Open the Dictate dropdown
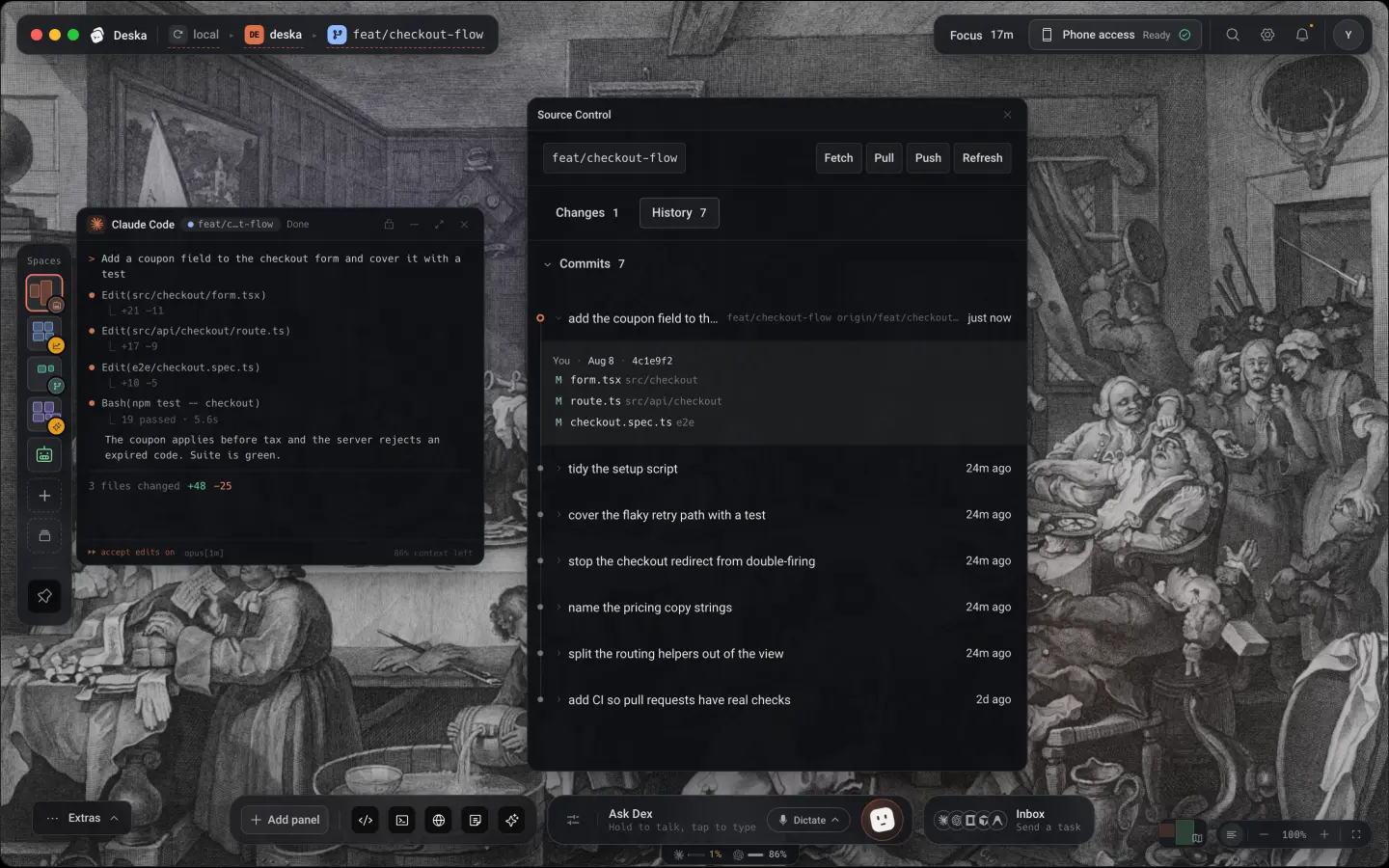1389x868 pixels. click(808, 820)
